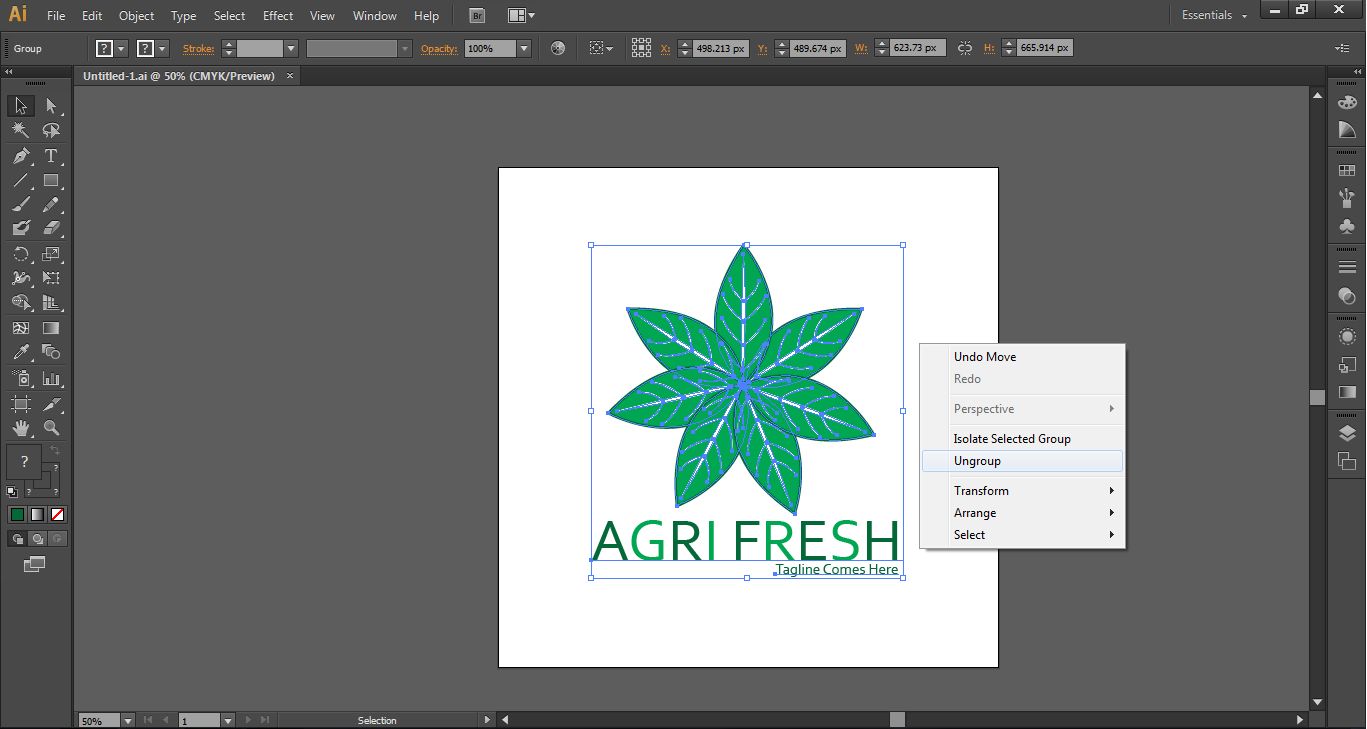Switch paint mode to Gradient
Viewport: 1367px width, 729px height.
coord(38,514)
